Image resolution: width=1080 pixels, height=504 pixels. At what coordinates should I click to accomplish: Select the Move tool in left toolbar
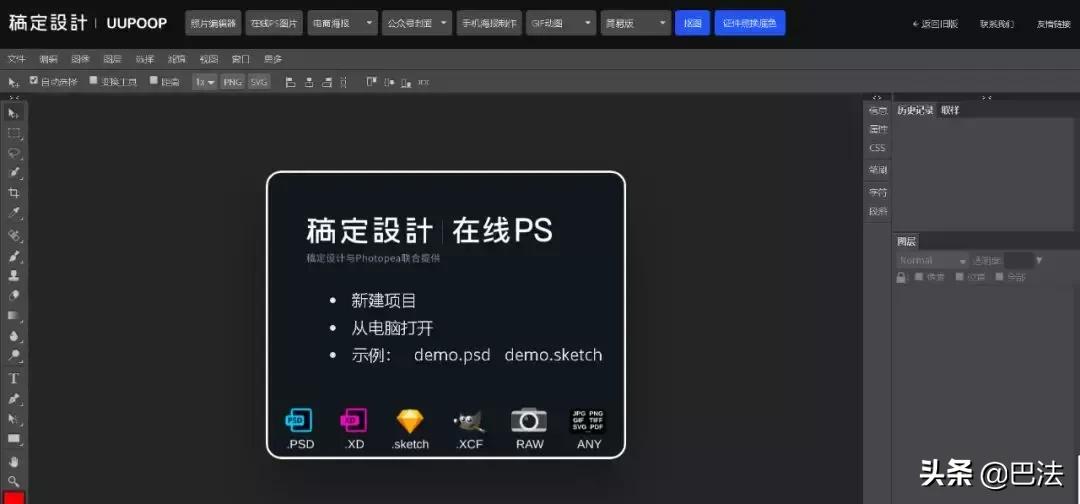14,113
